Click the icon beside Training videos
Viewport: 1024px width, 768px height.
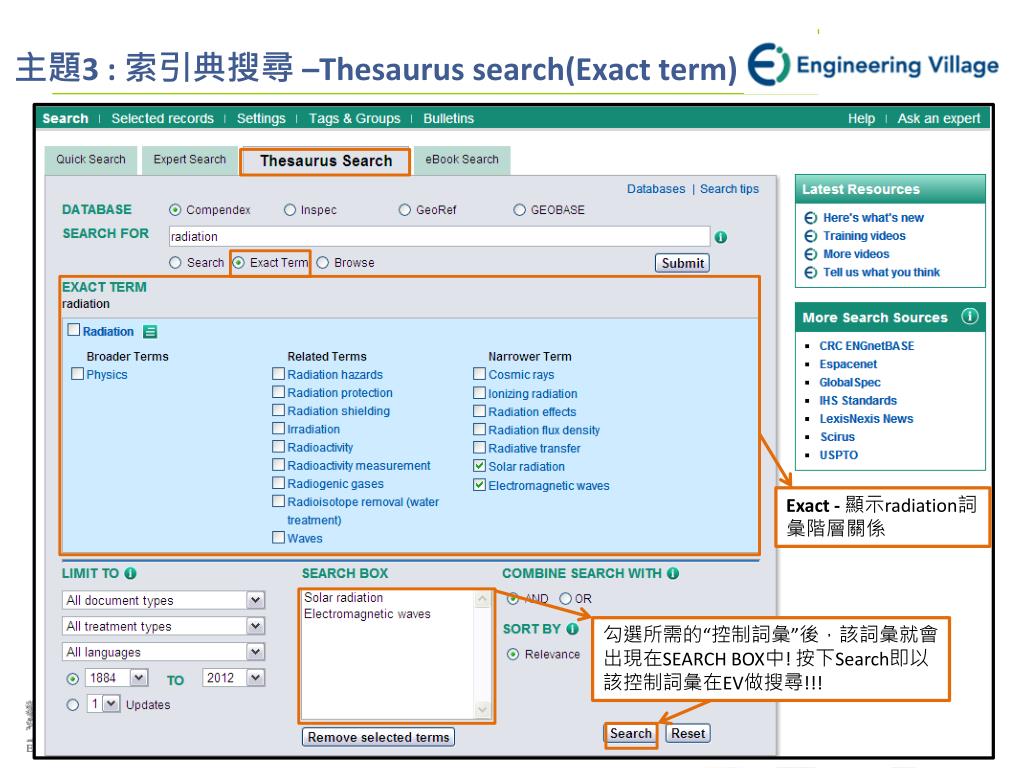(810, 236)
